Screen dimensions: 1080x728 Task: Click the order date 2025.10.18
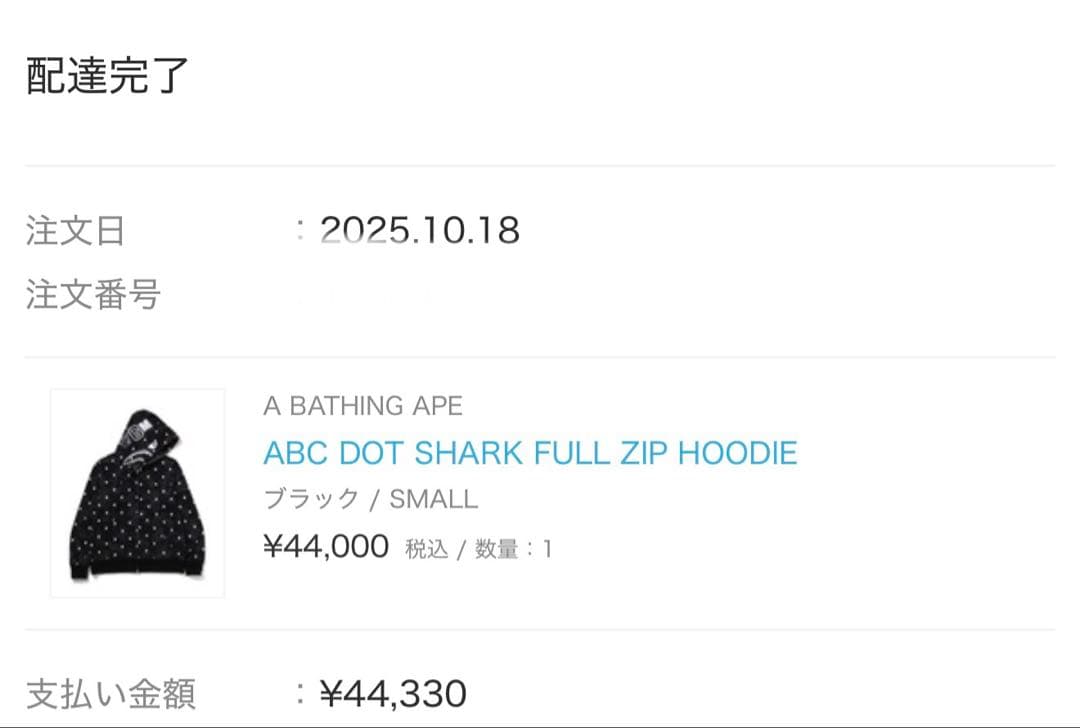[420, 230]
